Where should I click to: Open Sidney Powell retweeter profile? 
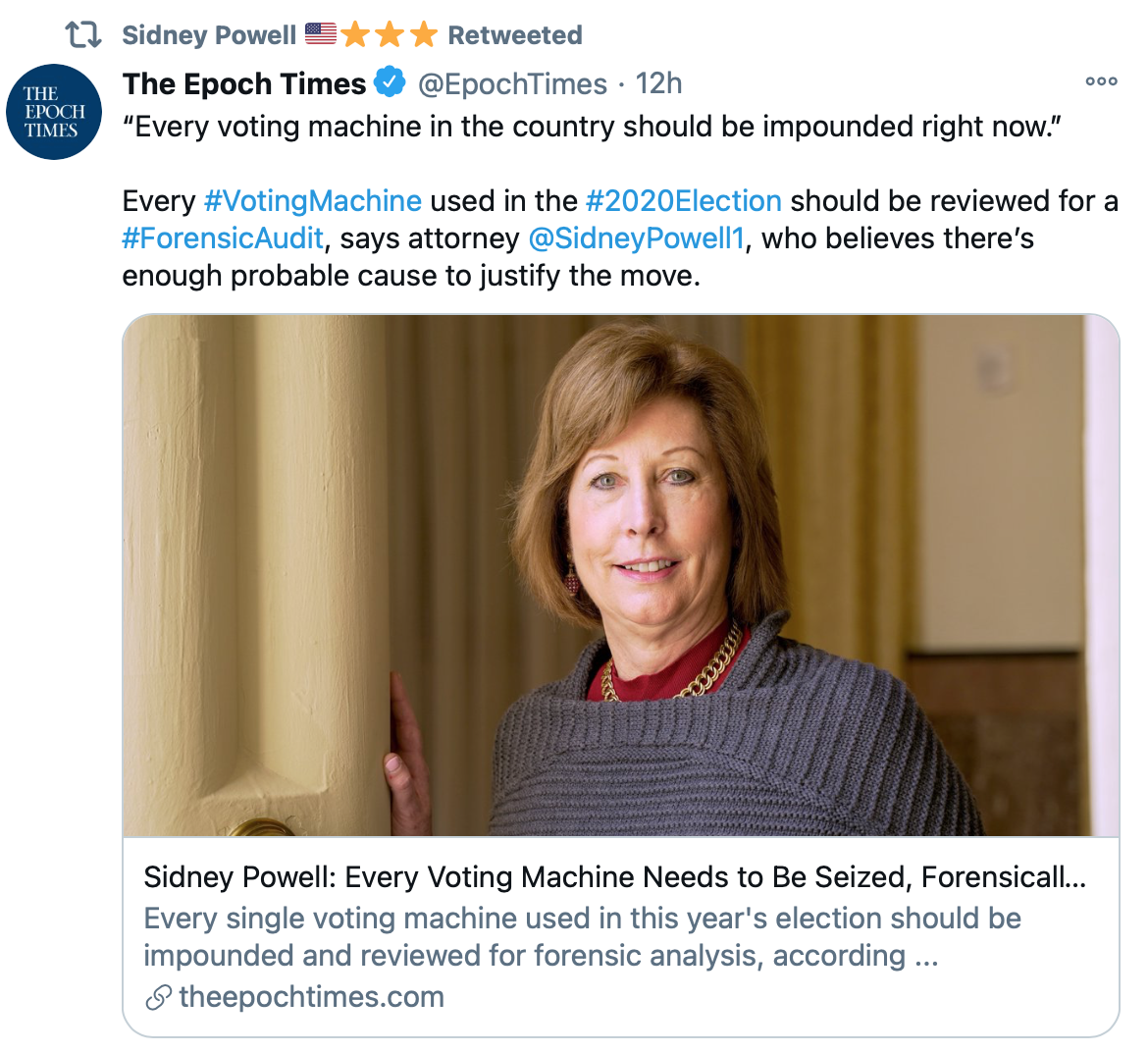point(209,35)
